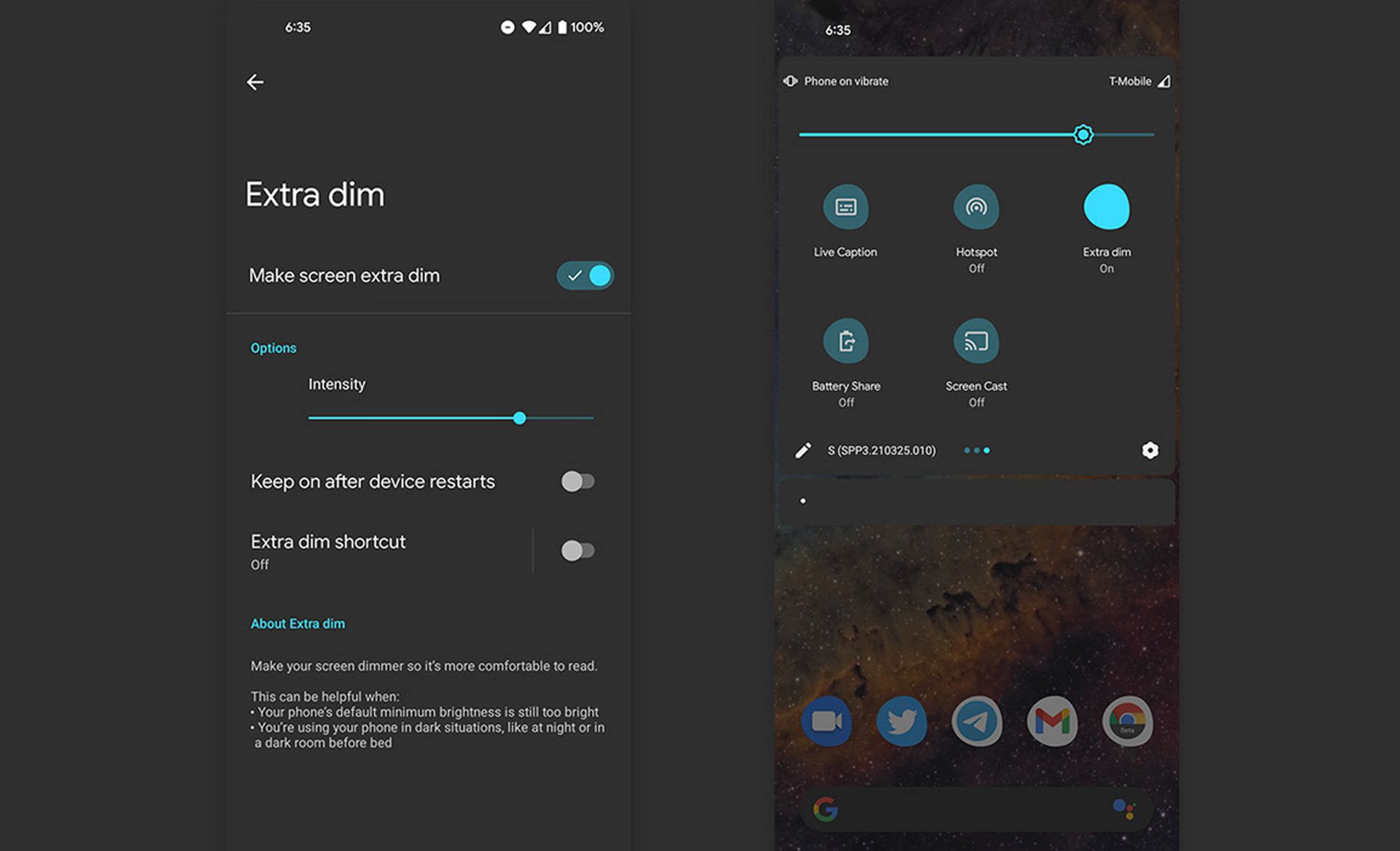Switch on the Extra dim shortcut toggle

[x=577, y=551]
